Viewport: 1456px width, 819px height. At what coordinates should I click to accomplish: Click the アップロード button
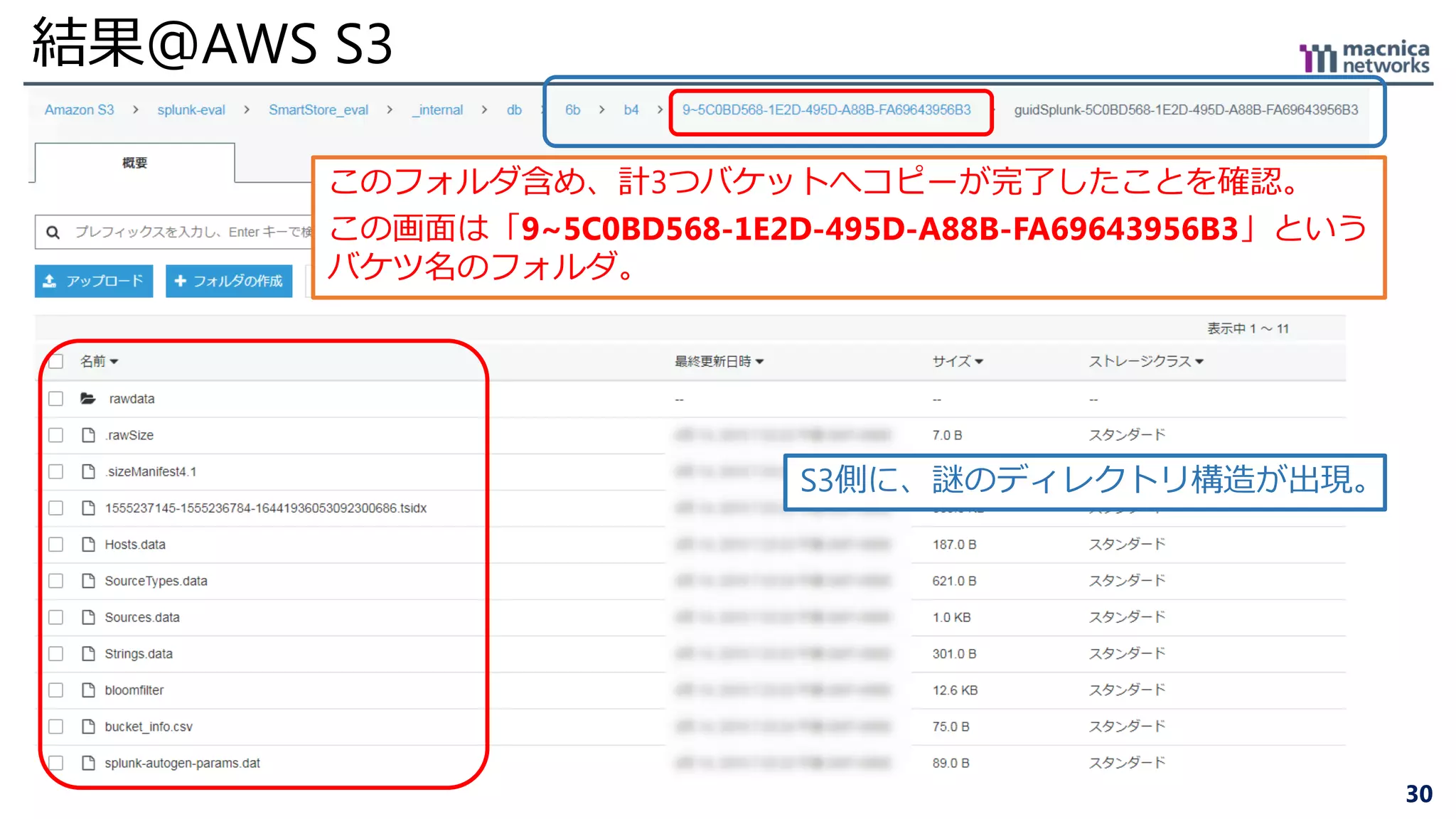tap(94, 281)
